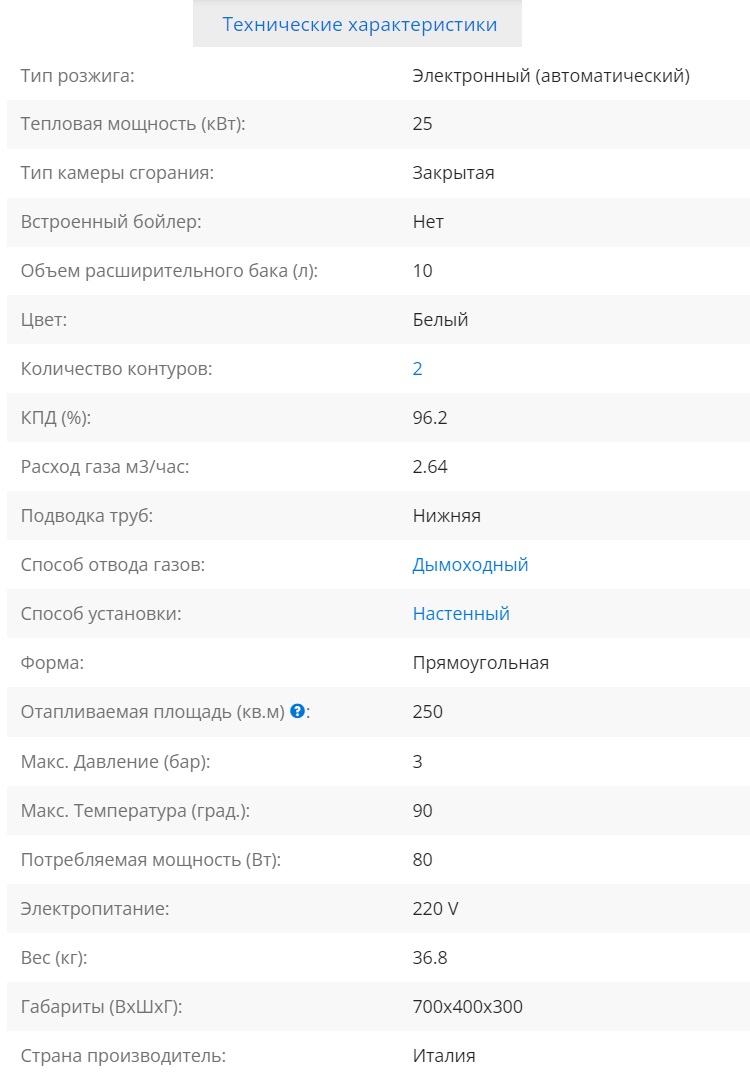Click the weight value 36.8
Viewport: 750px width, 1076px height.
pos(430,958)
